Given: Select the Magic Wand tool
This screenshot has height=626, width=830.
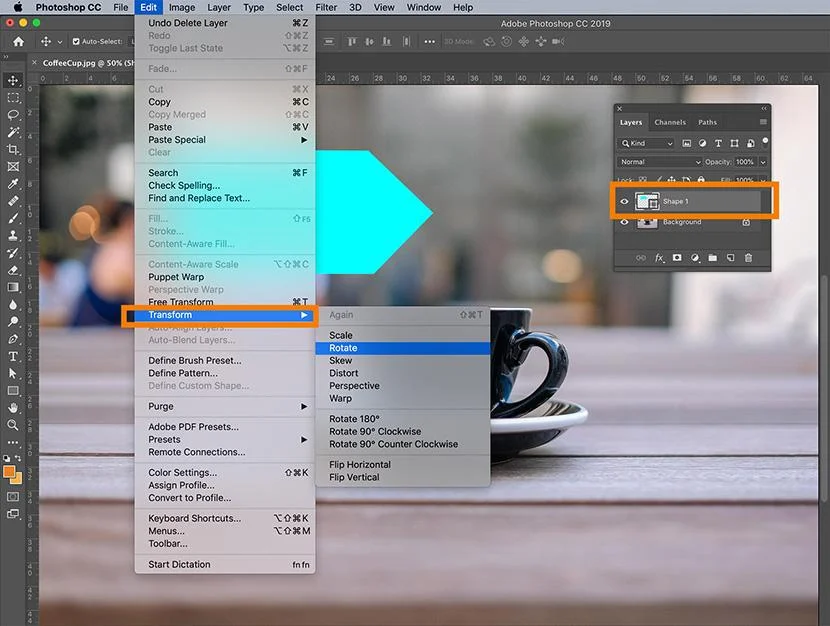Looking at the screenshot, I should (x=13, y=132).
